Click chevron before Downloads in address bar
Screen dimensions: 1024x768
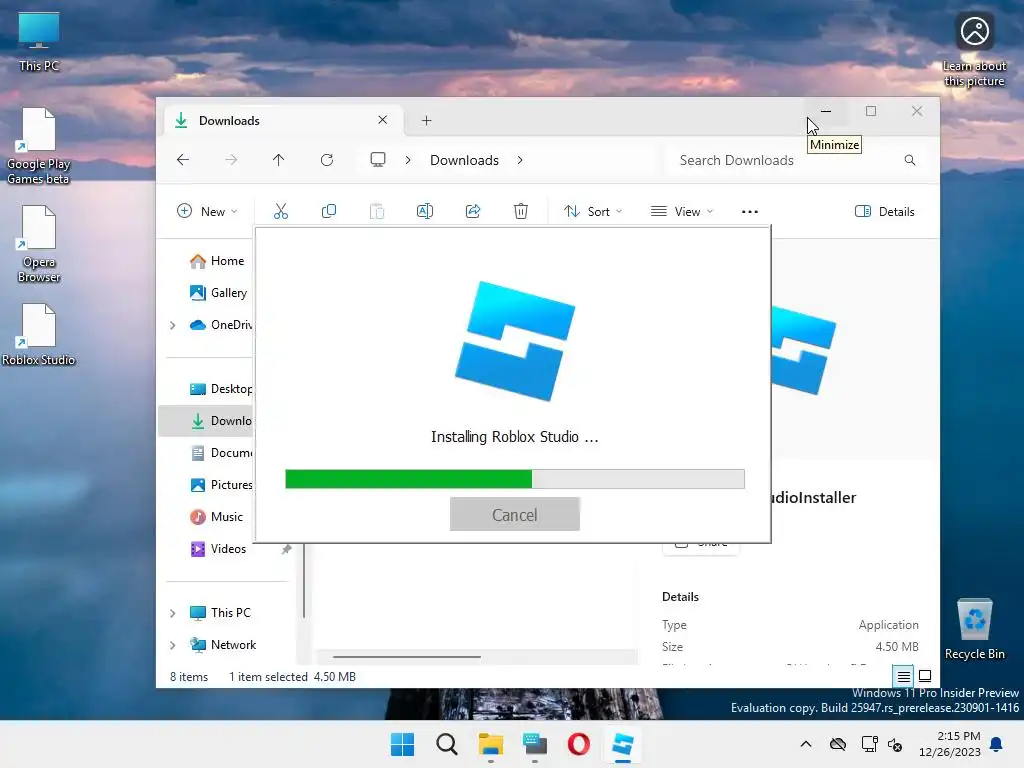click(x=408, y=160)
